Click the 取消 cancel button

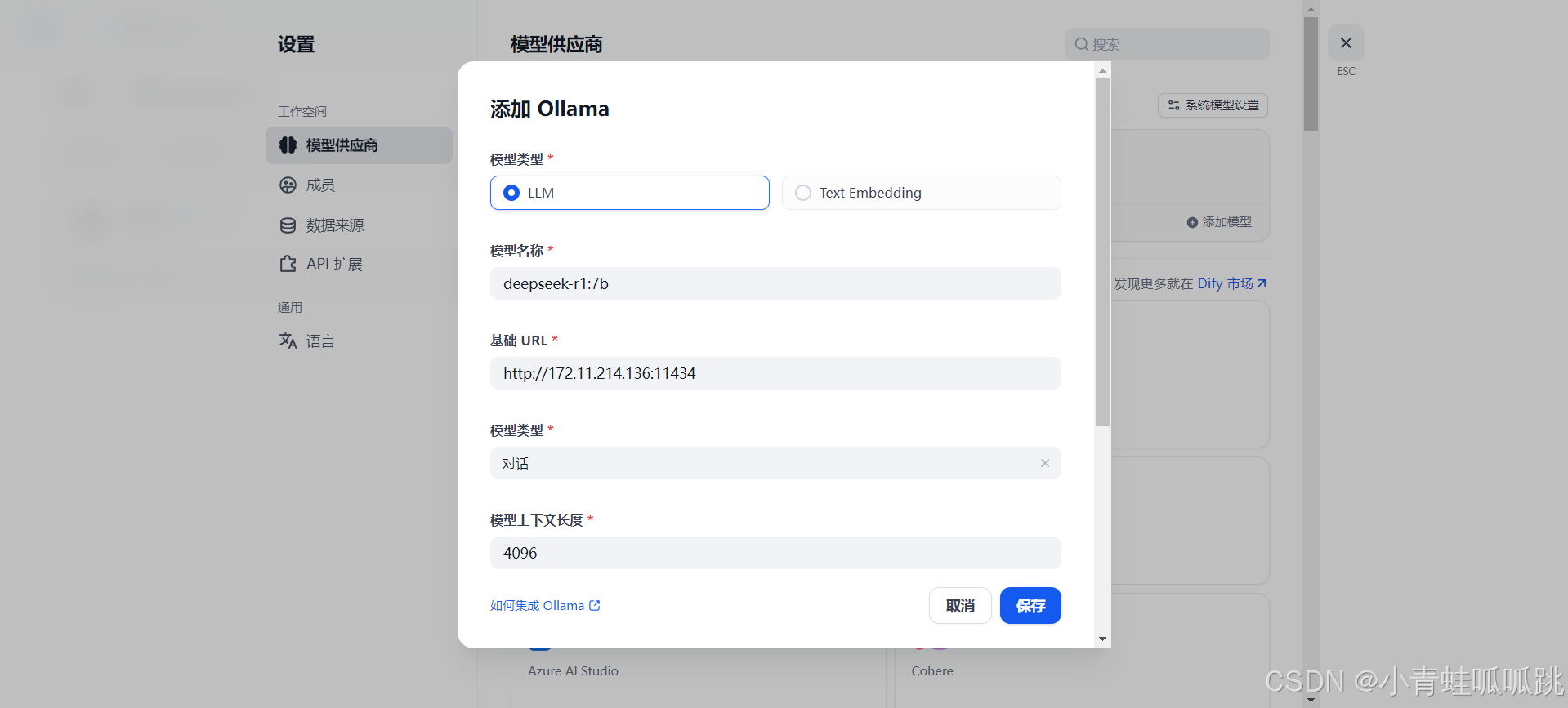click(x=960, y=606)
